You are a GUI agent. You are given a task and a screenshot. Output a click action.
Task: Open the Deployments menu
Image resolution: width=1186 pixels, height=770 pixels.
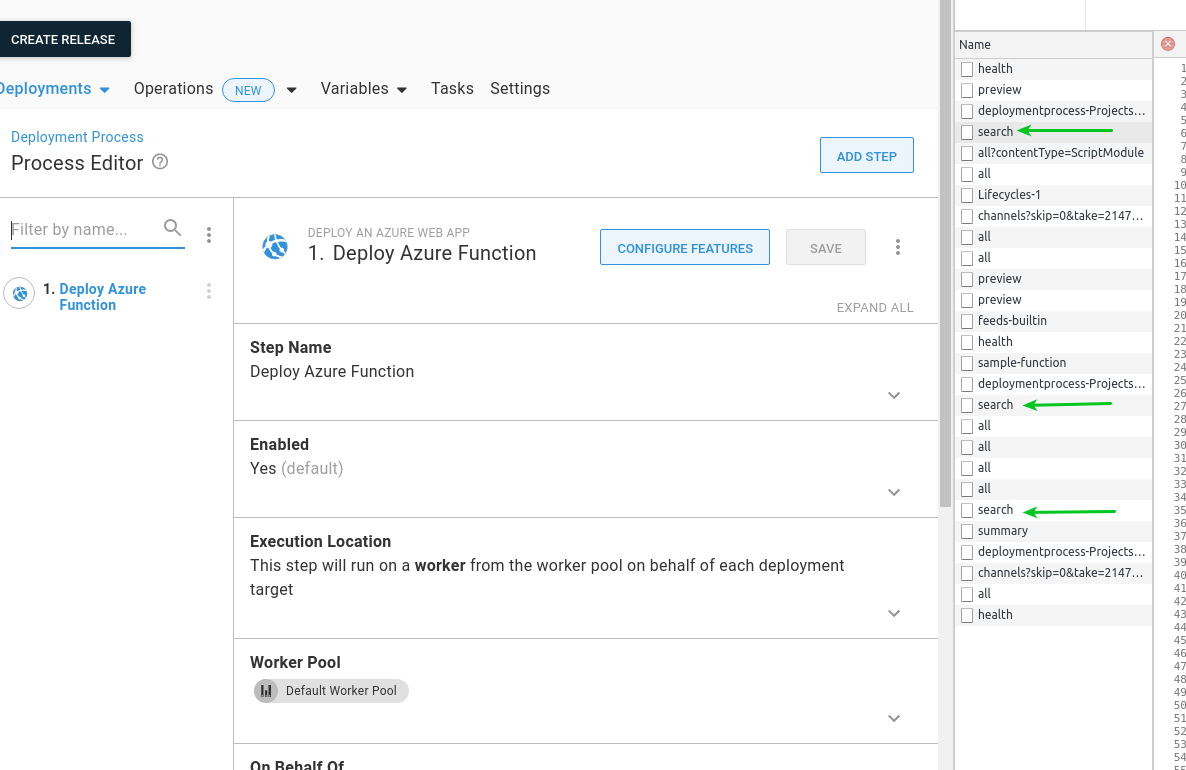pos(45,88)
